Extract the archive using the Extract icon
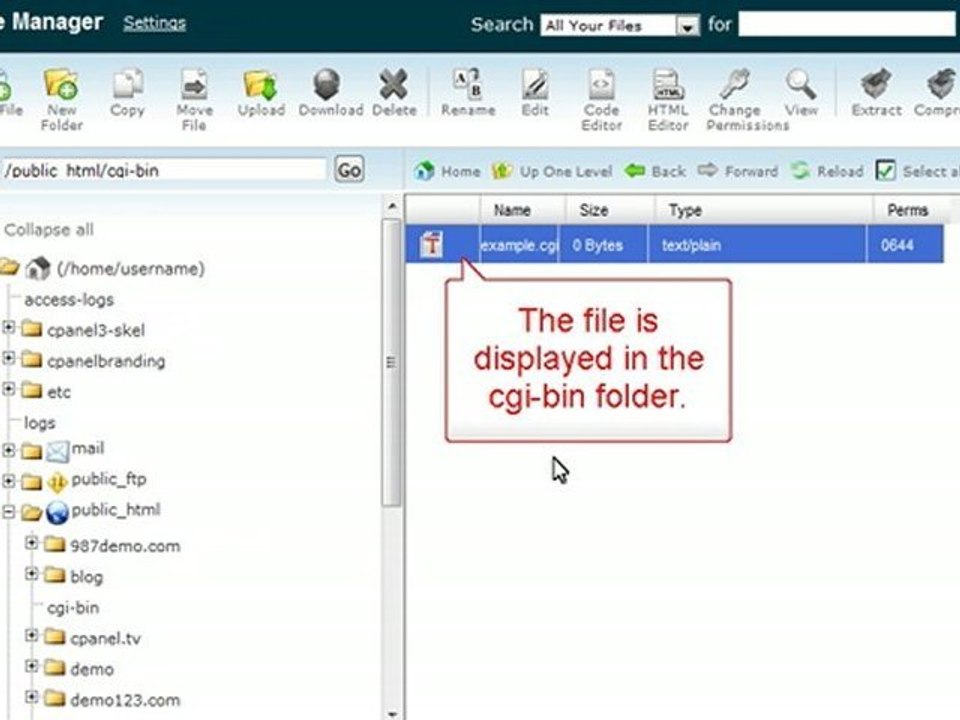 (x=877, y=93)
